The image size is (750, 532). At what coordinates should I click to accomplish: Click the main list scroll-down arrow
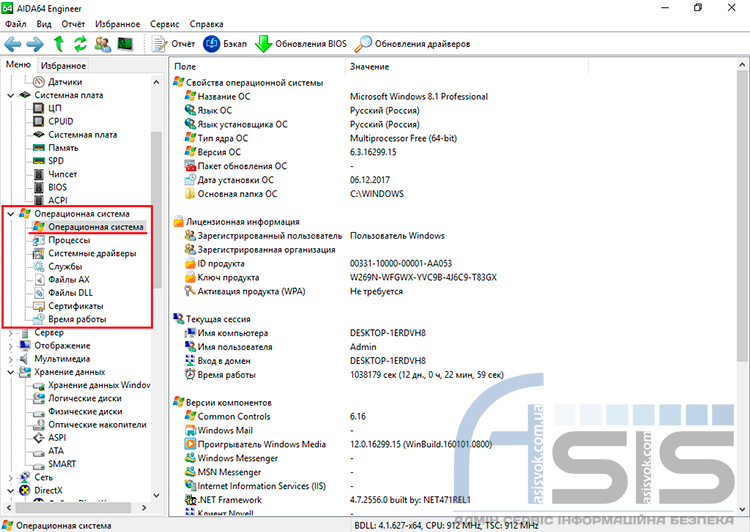(742, 510)
